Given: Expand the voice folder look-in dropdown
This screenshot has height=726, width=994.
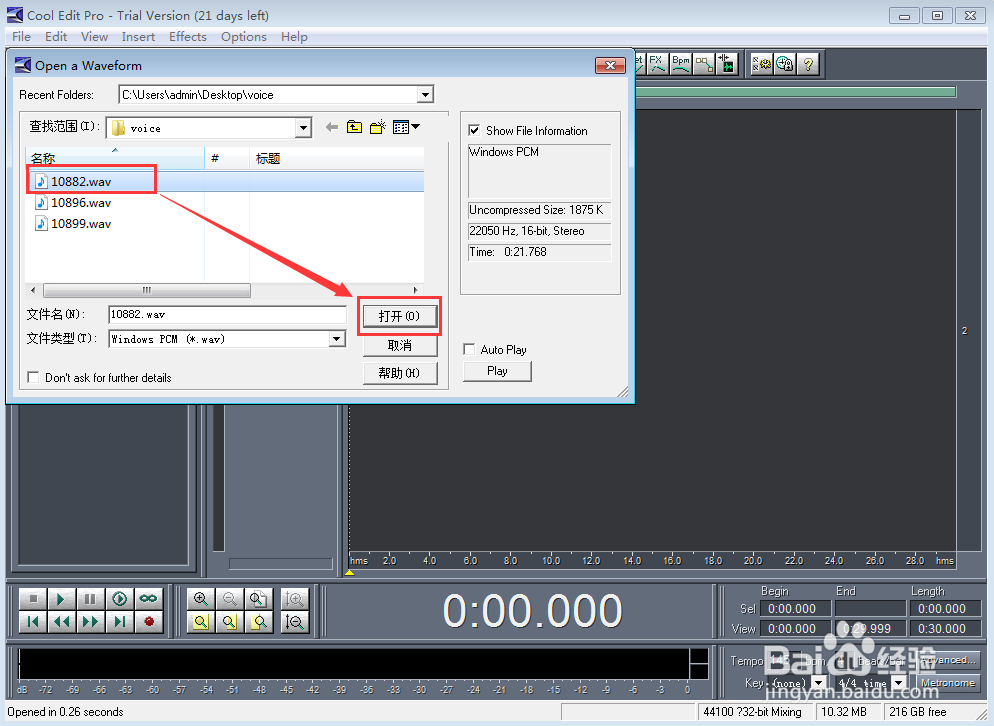Looking at the screenshot, I should pos(304,128).
